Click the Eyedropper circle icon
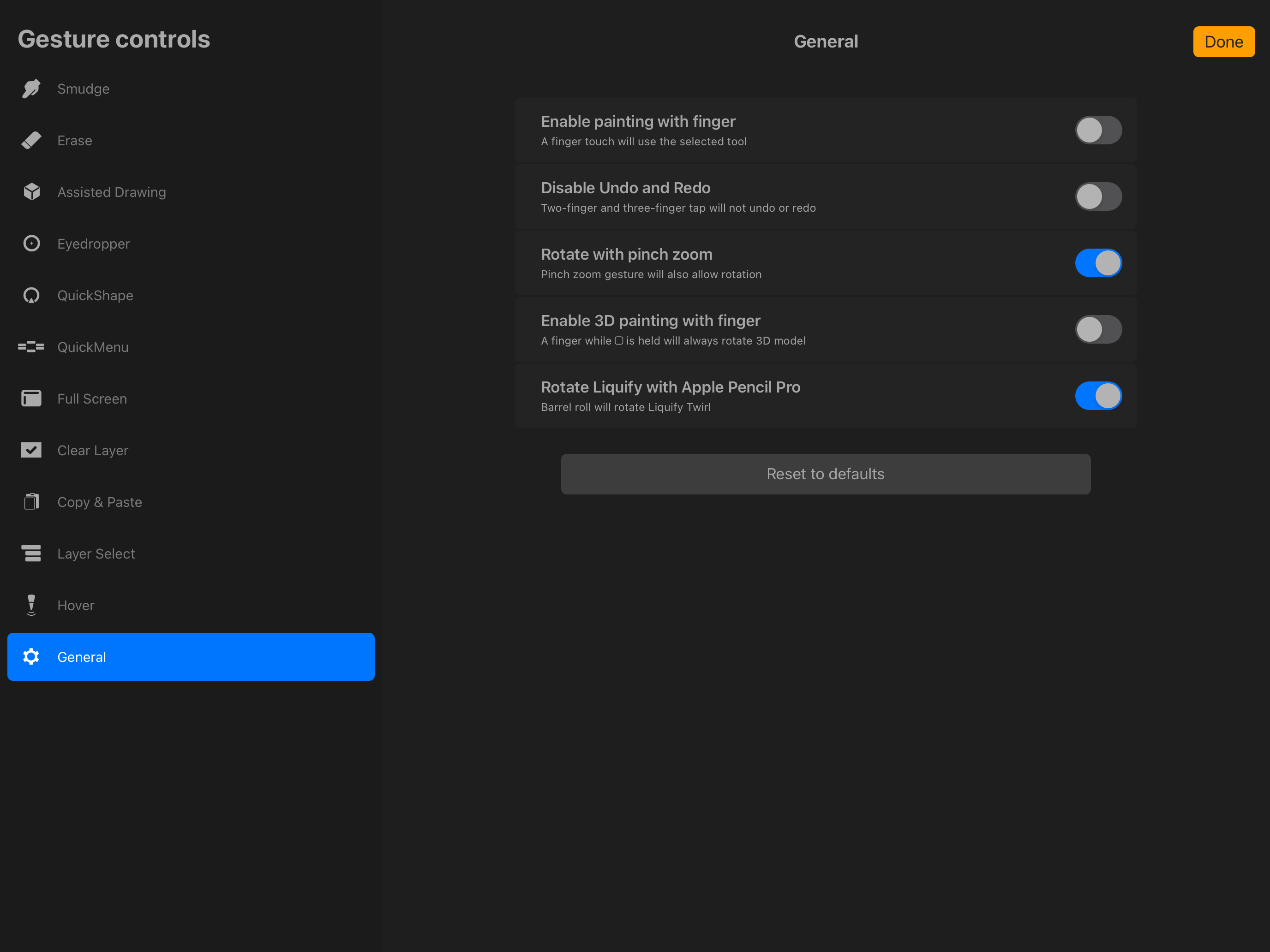 pos(31,244)
